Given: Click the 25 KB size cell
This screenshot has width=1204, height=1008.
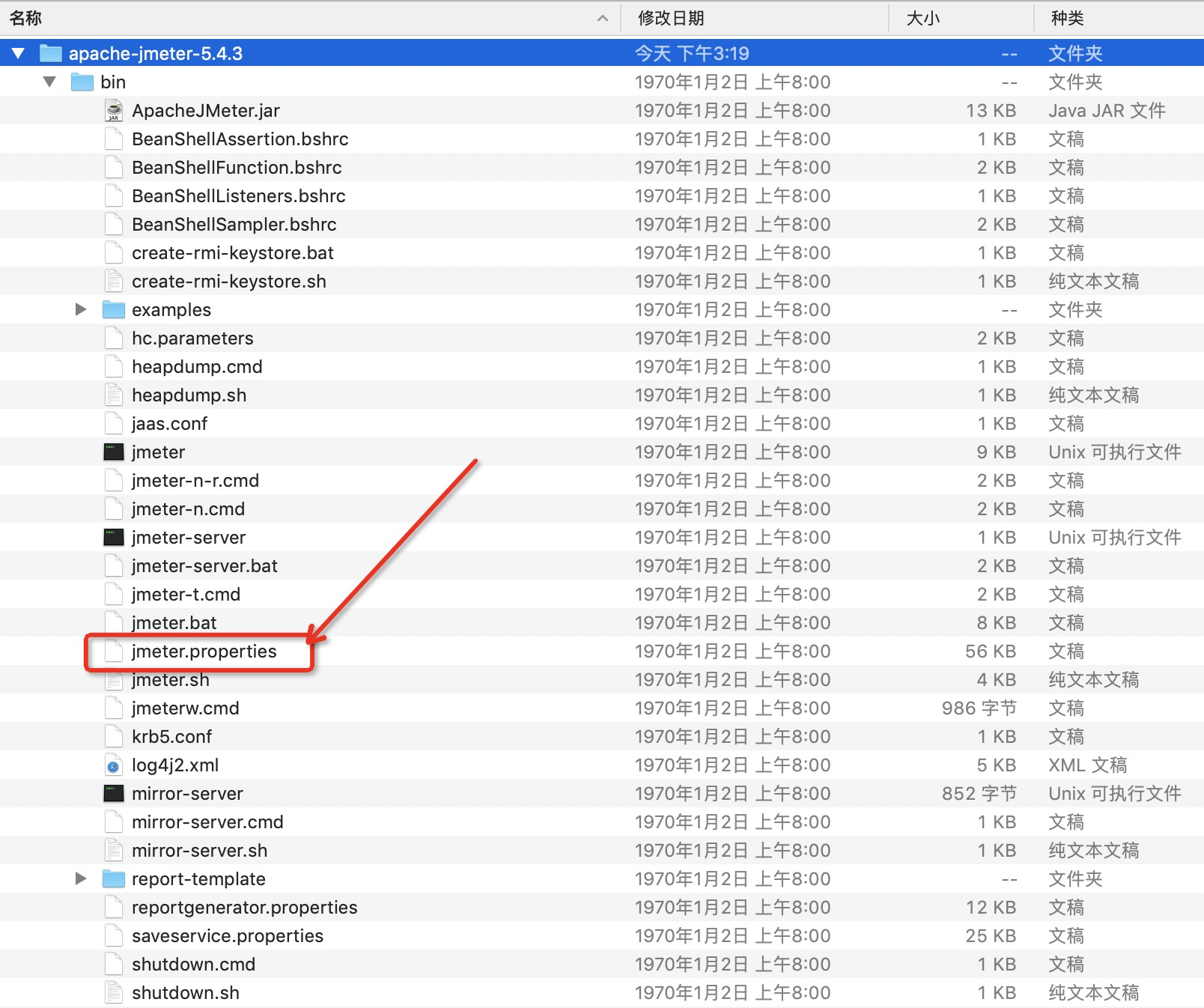Looking at the screenshot, I should (x=991, y=936).
